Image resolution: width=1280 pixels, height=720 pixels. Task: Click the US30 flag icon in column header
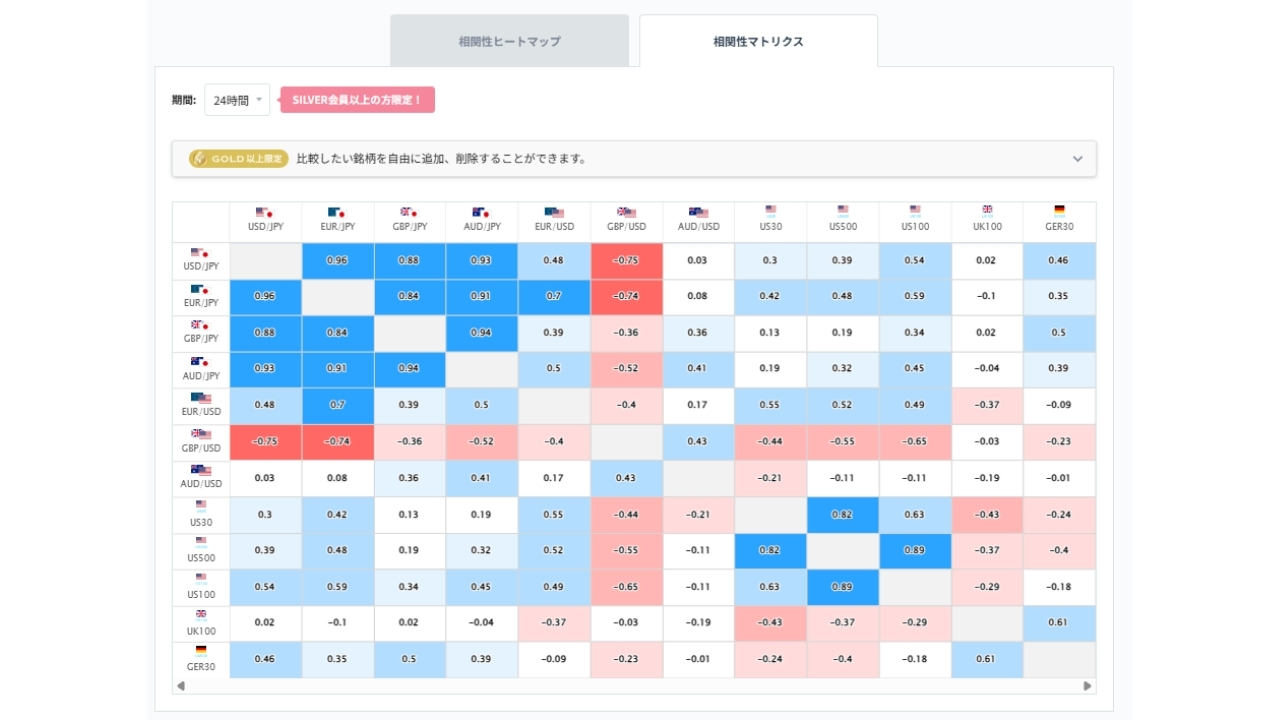[771, 211]
